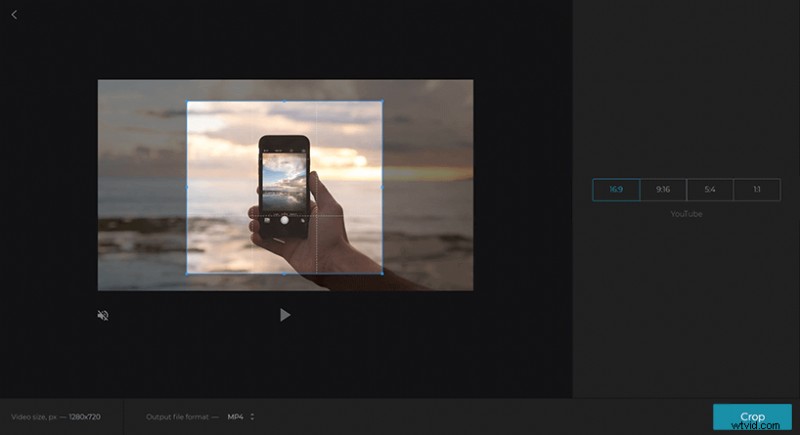Click the 1280x720 video size text
The image size is (800, 435).
point(85,417)
